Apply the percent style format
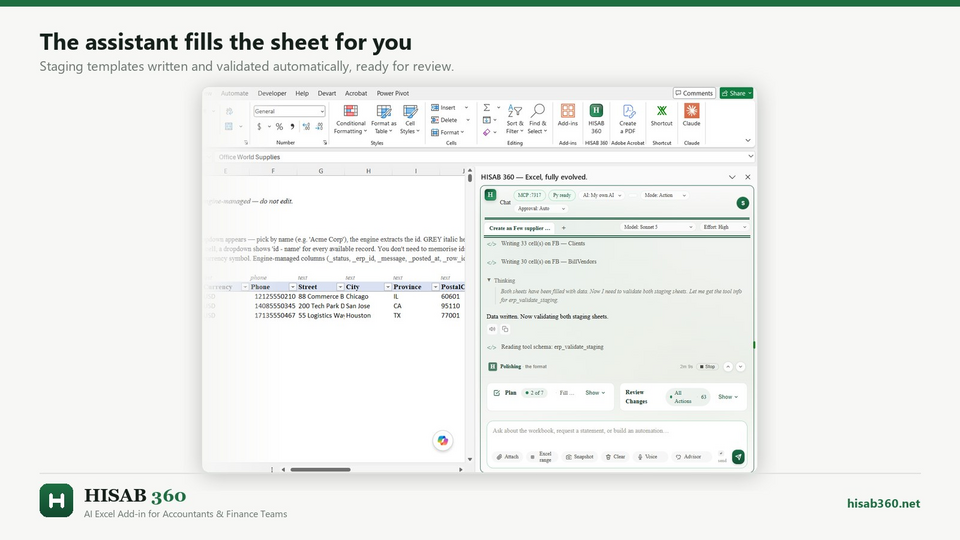Viewport: 960px width, 540px height. tap(279, 127)
